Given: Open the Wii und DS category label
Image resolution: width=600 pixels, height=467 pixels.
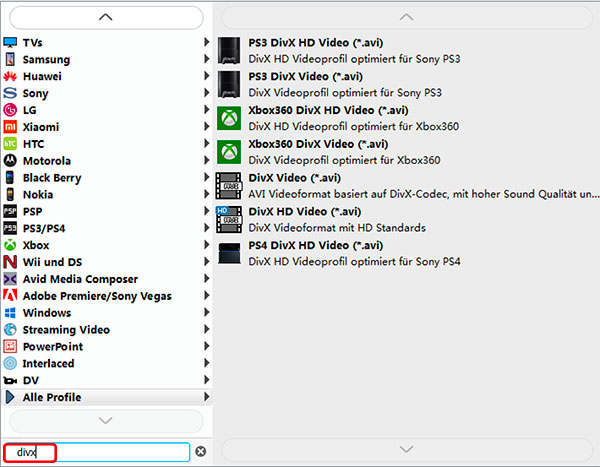Looking at the screenshot, I should 52,262.
